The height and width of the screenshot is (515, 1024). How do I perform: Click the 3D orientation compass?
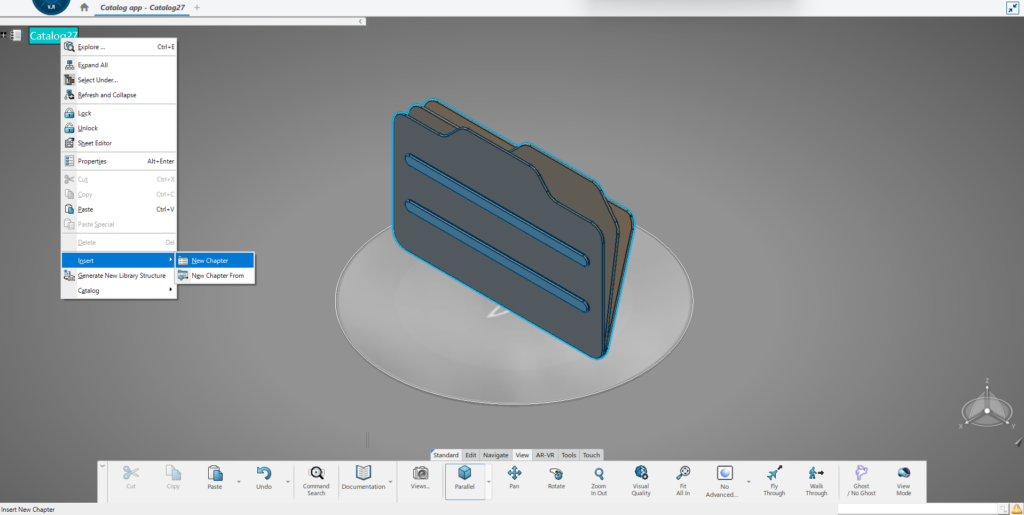[987, 408]
